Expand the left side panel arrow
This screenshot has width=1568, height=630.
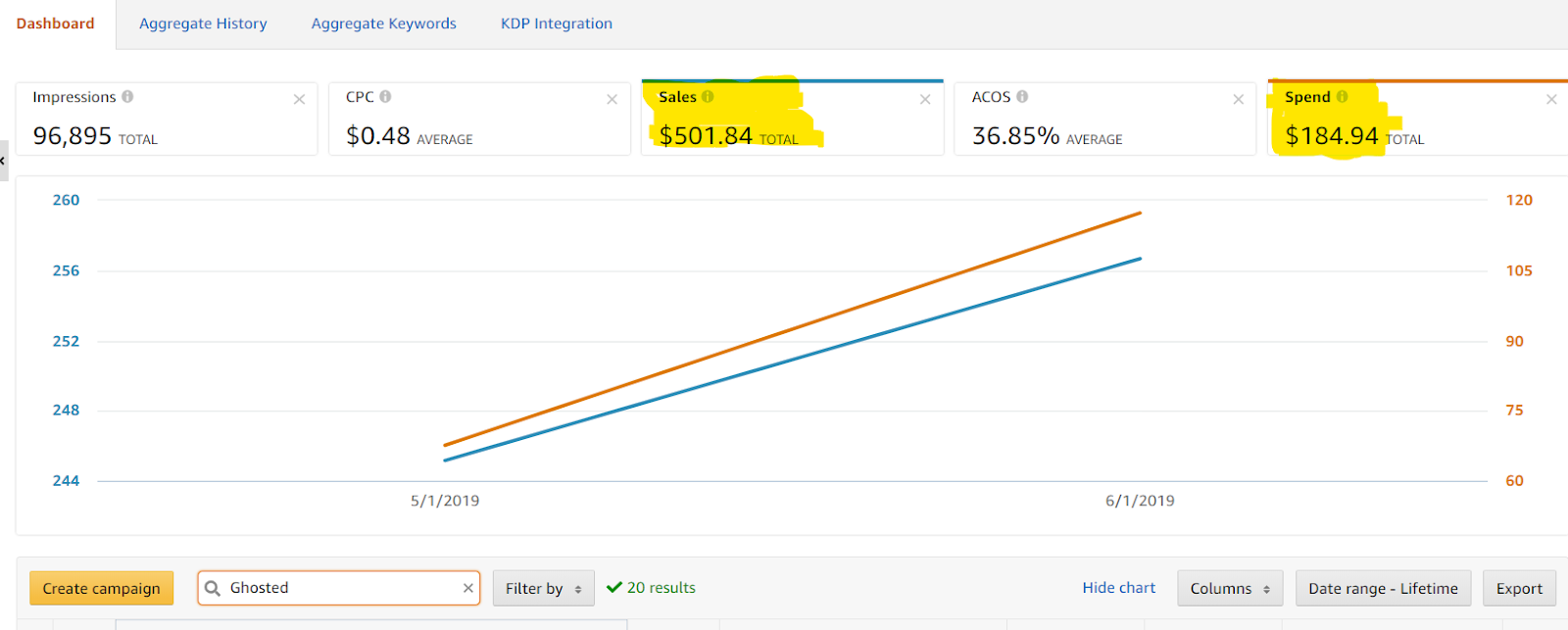pos(3,161)
